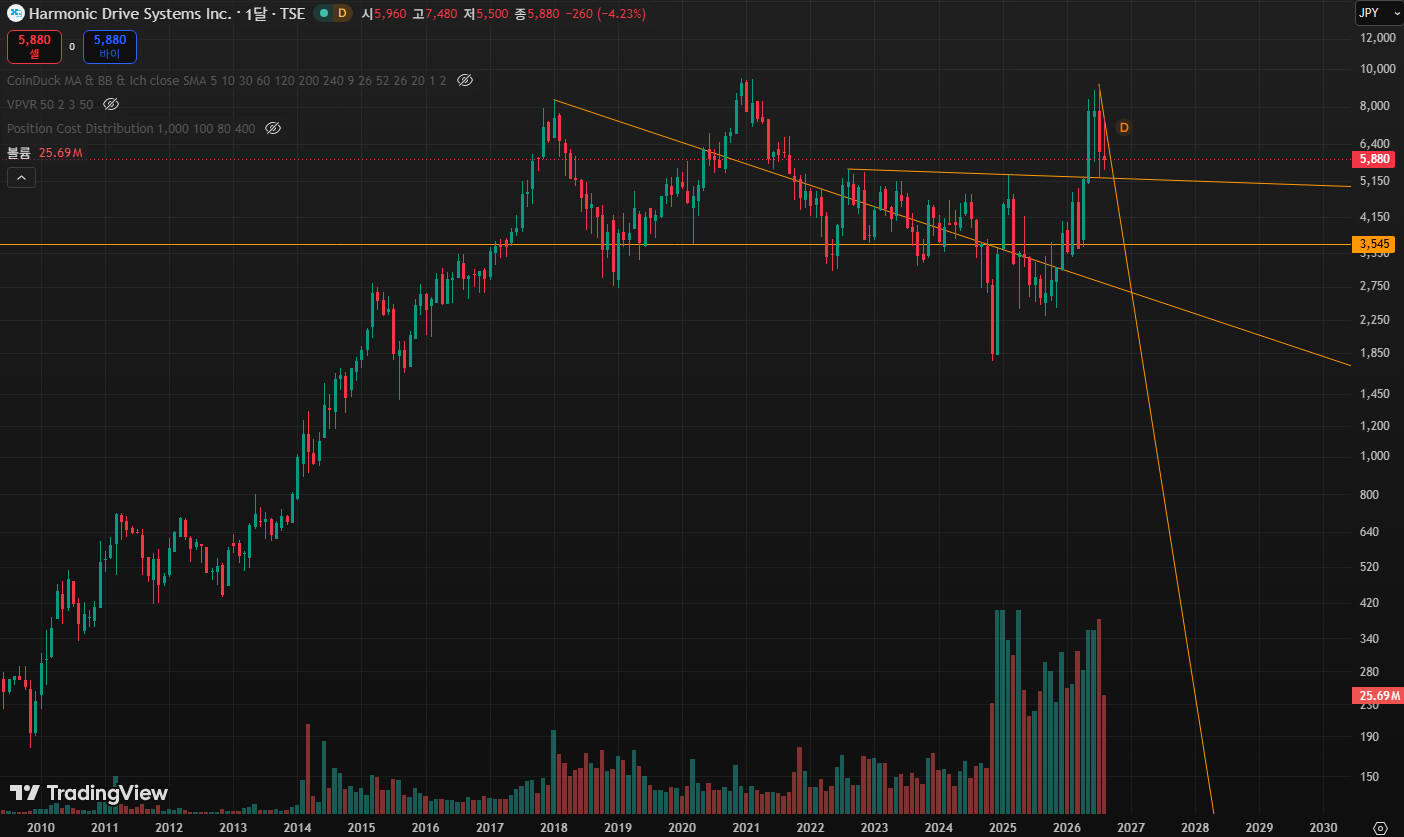Click the 2025 year label on the time axis
The width and height of the screenshot is (1404, 837).
pyautogui.click(x=1002, y=828)
